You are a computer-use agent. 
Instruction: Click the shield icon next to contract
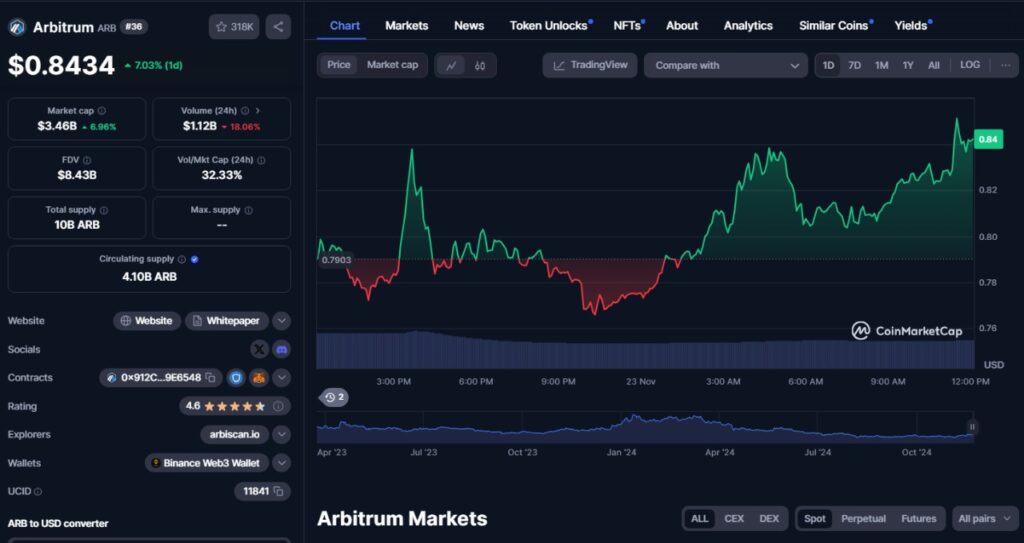tap(236, 378)
